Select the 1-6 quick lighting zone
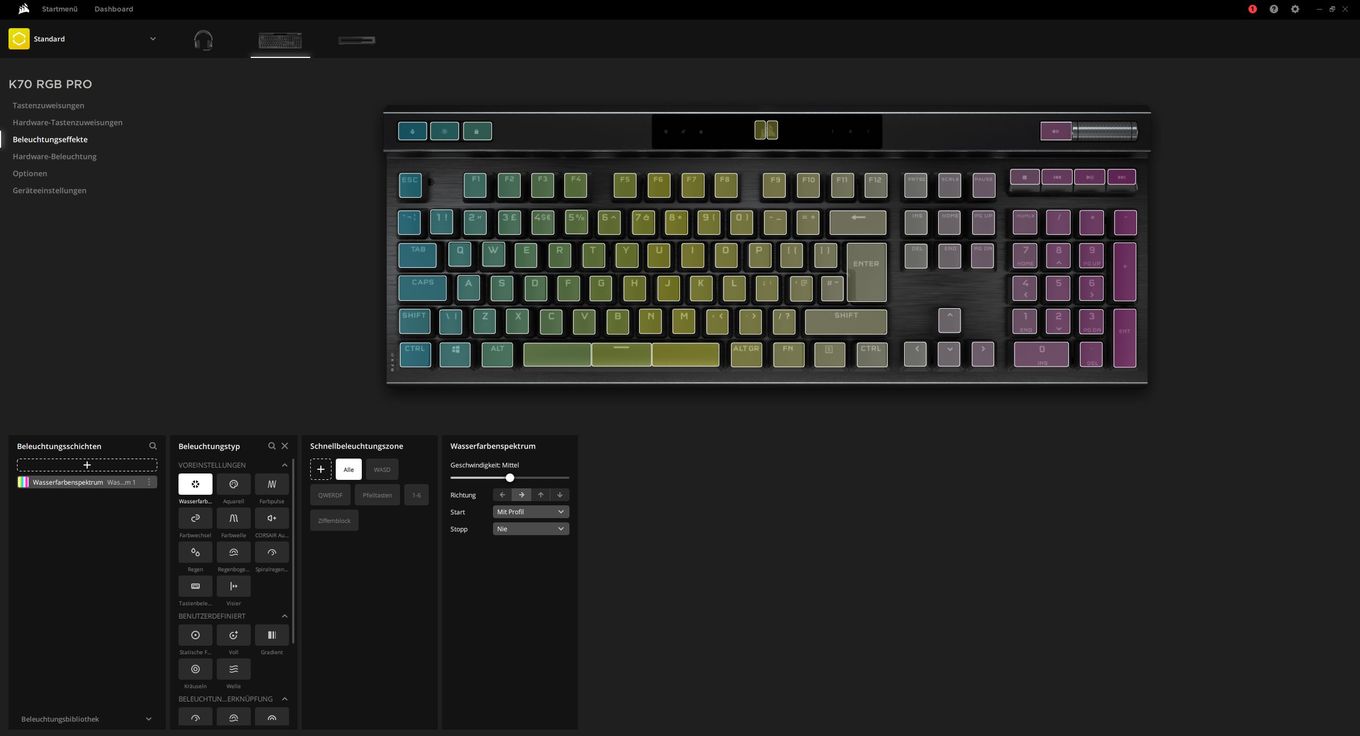Screen dimensions: 1360x736 416,495
